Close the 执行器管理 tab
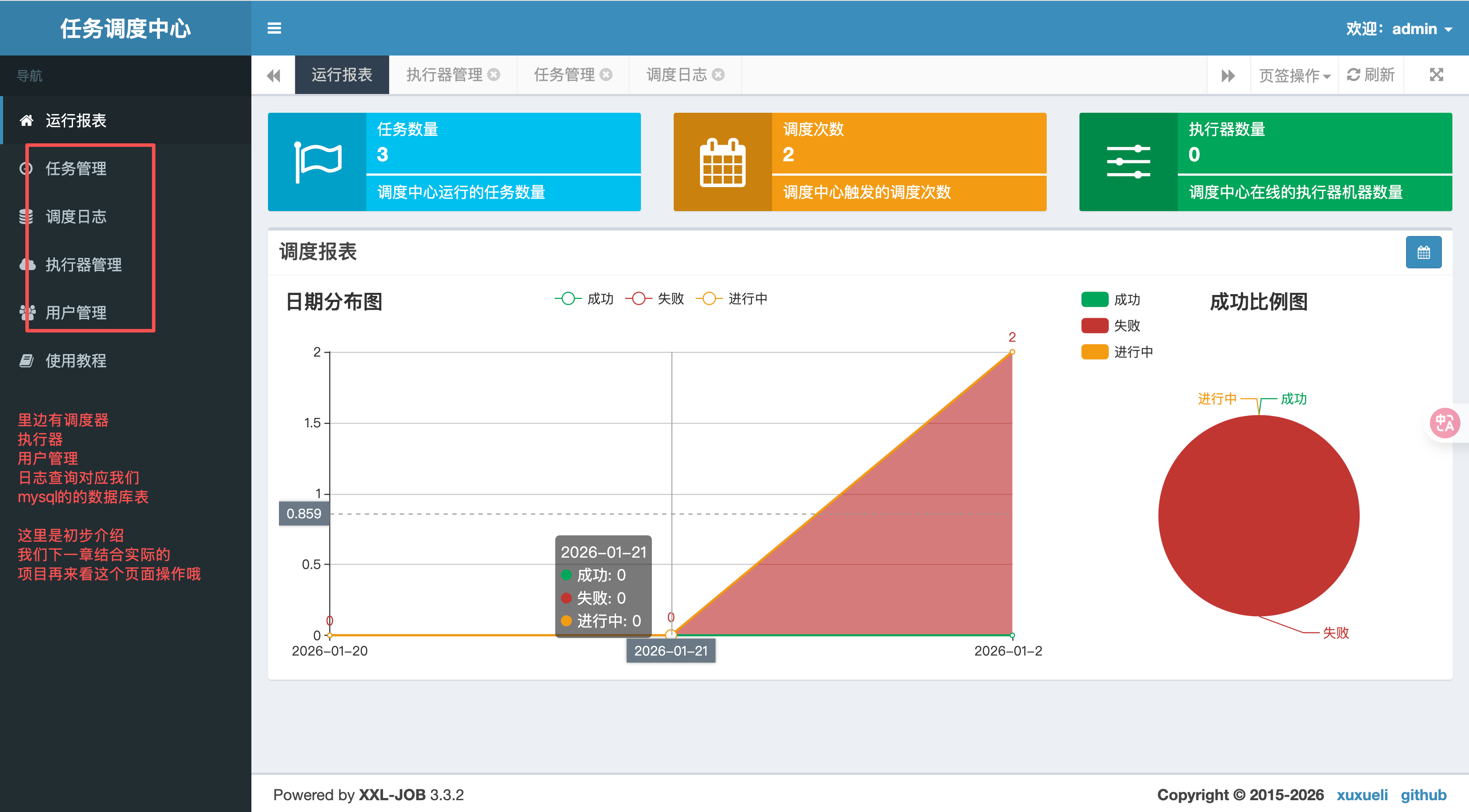Screen dimensions: 1469x812 point(494,75)
